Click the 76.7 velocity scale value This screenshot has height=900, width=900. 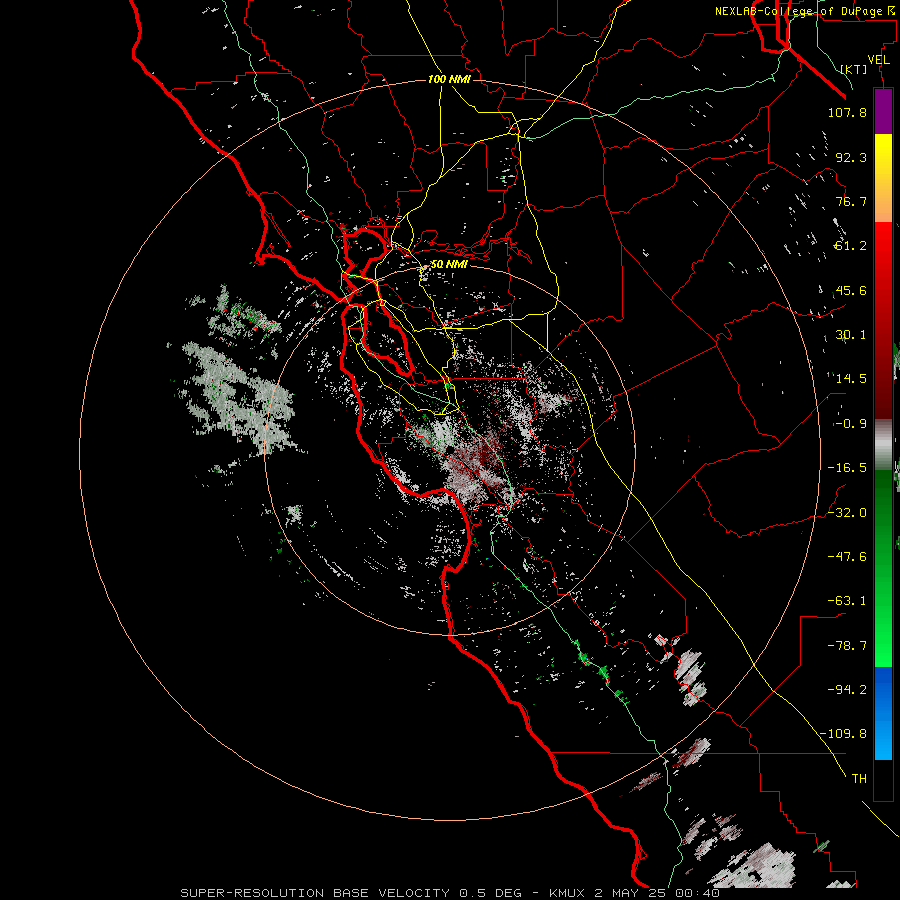point(851,201)
